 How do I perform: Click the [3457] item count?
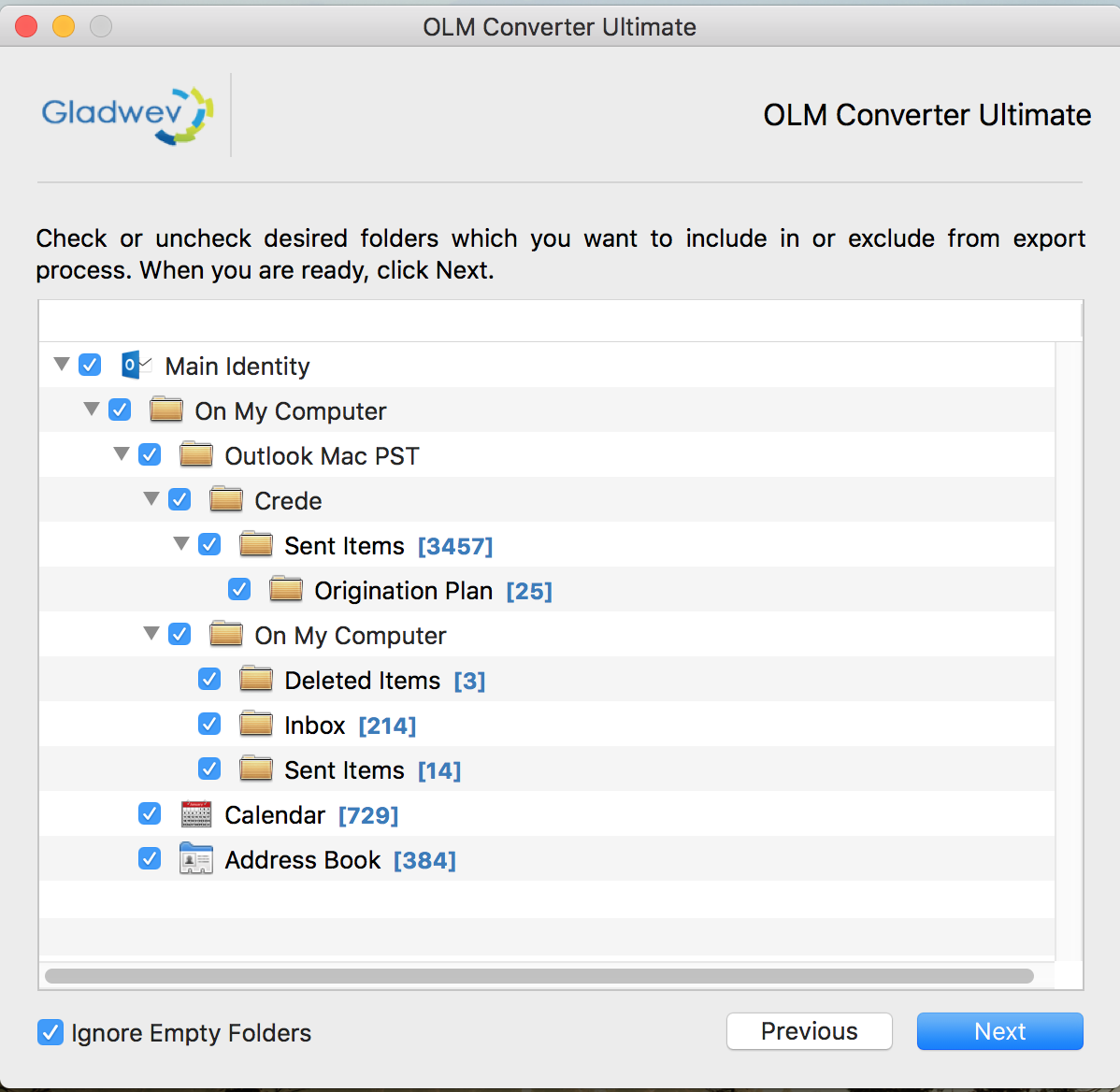(x=455, y=546)
